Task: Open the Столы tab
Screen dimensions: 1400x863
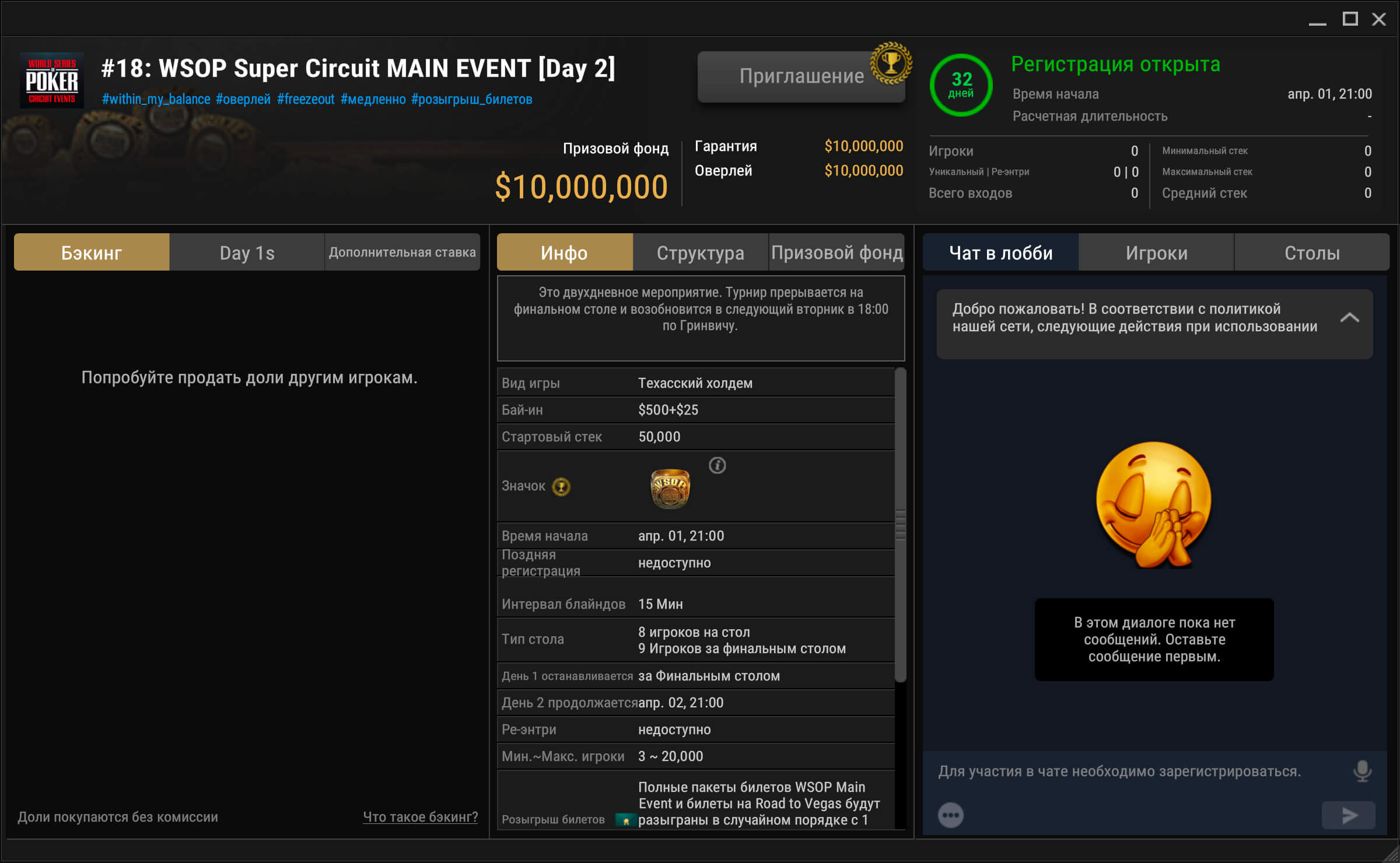Action: [1311, 252]
